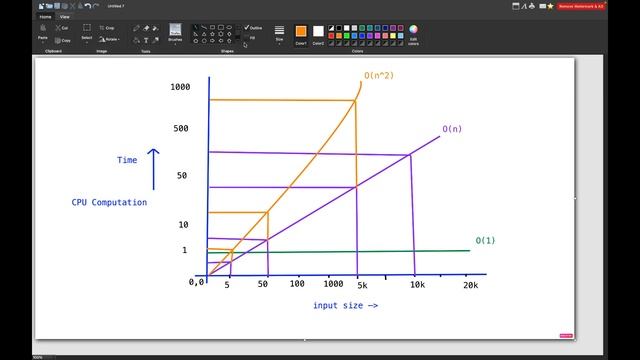640x360 pixels.
Task: Click the '1000' y-axis value
Action: [x=180, y=87]
